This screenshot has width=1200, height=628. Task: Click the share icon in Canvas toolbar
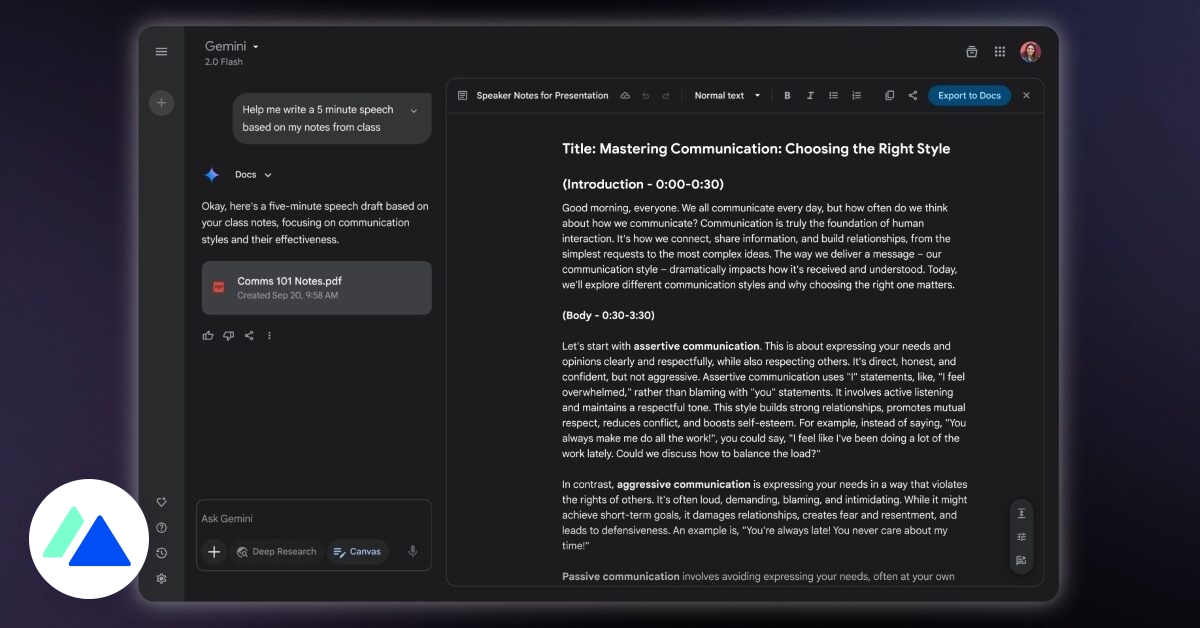pos(912,95)
